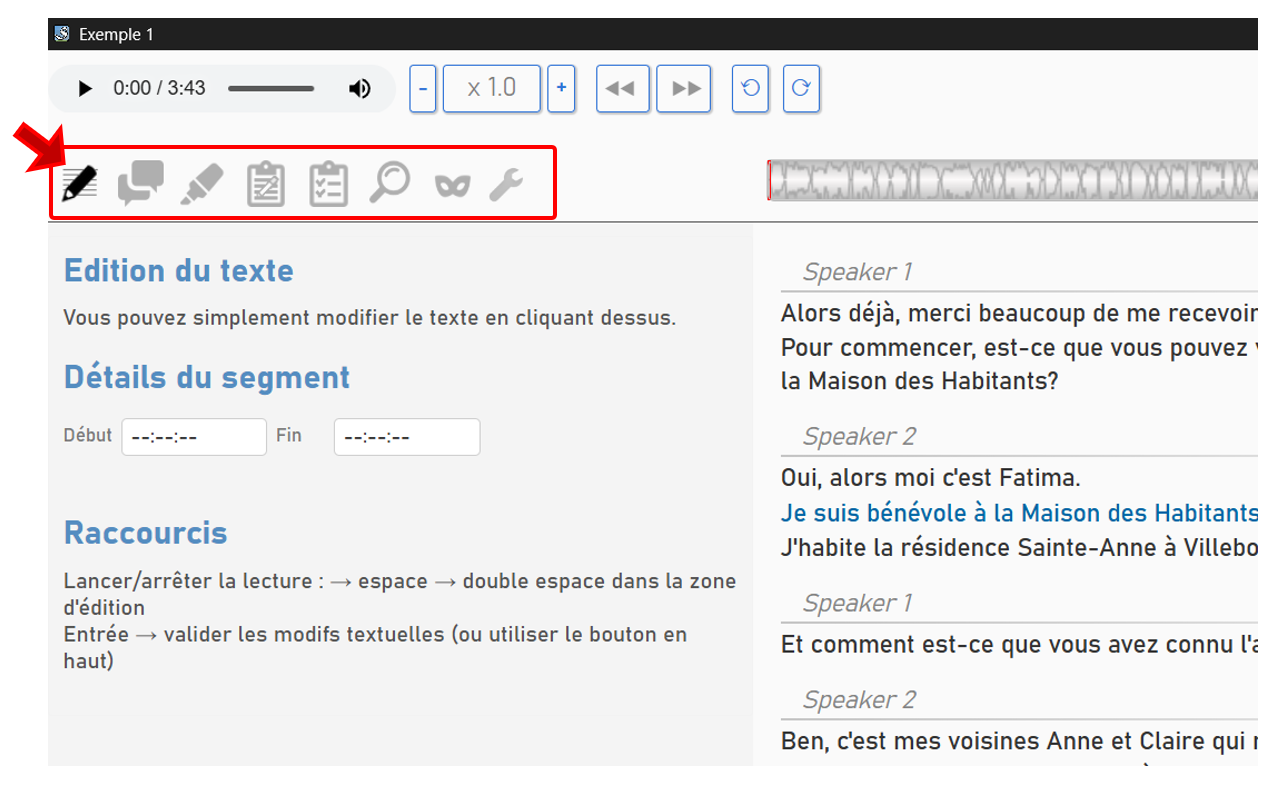The image size is (1276, 787).
Task: Click the 0:00 / 3:43 time display
Action: point(159,89)
